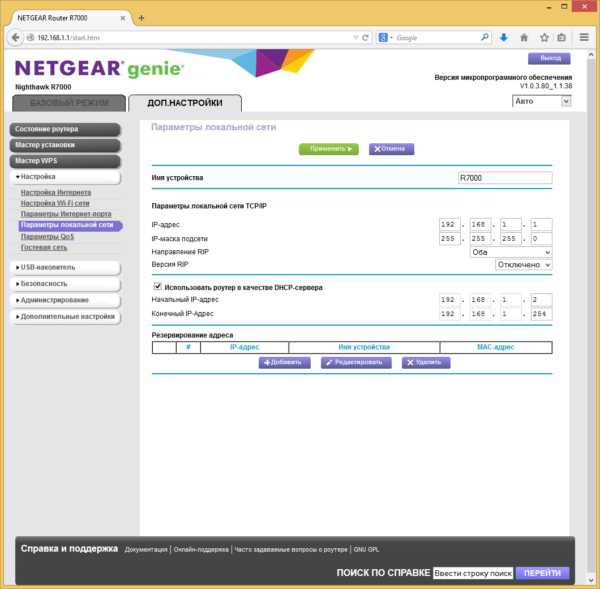Reload the page with the refresh icon
The width and height of the screenshot is (600, 589).
[365, 38]
